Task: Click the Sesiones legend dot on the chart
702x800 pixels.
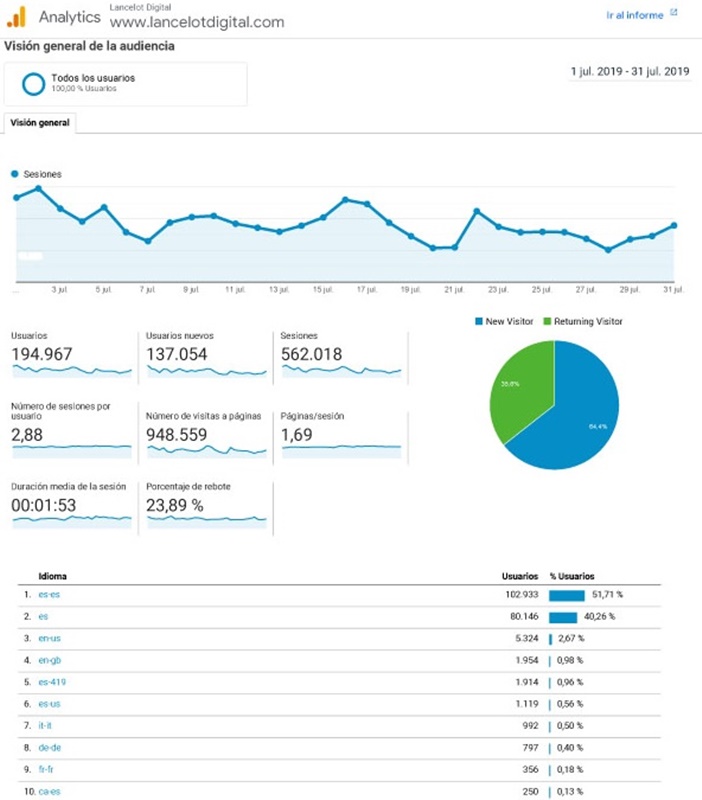Action: pos(15,174)
